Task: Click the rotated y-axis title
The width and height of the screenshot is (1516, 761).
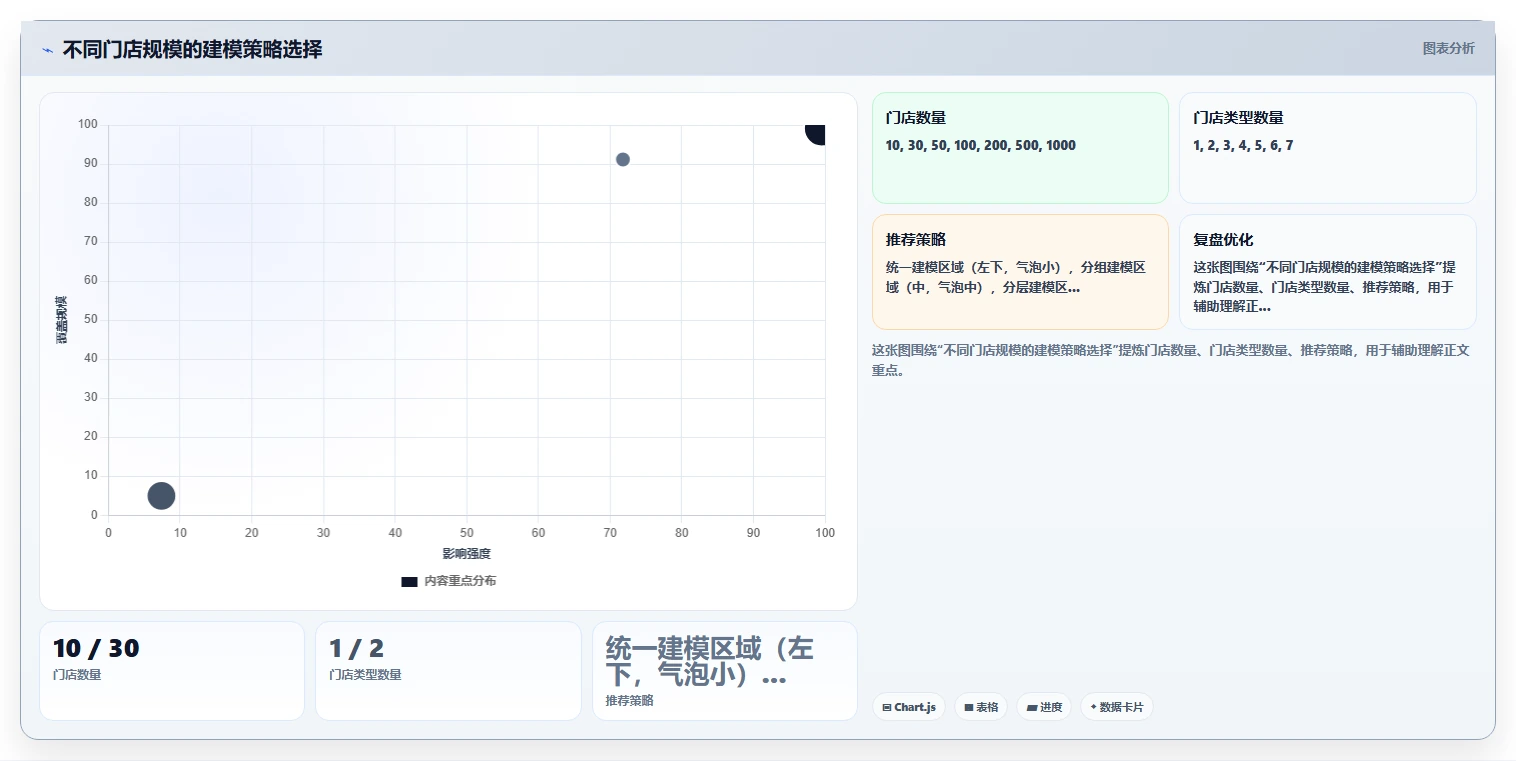Action: (x=62, y=320)
